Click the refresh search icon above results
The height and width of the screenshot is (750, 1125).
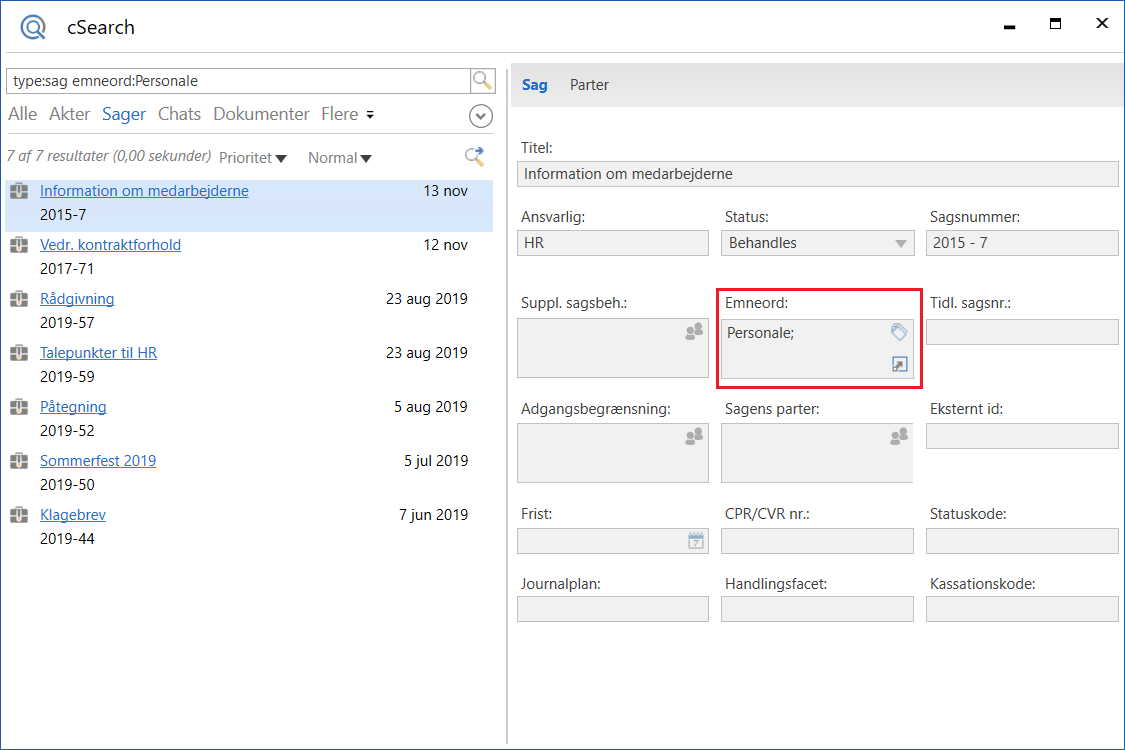[x=475, y=156]
